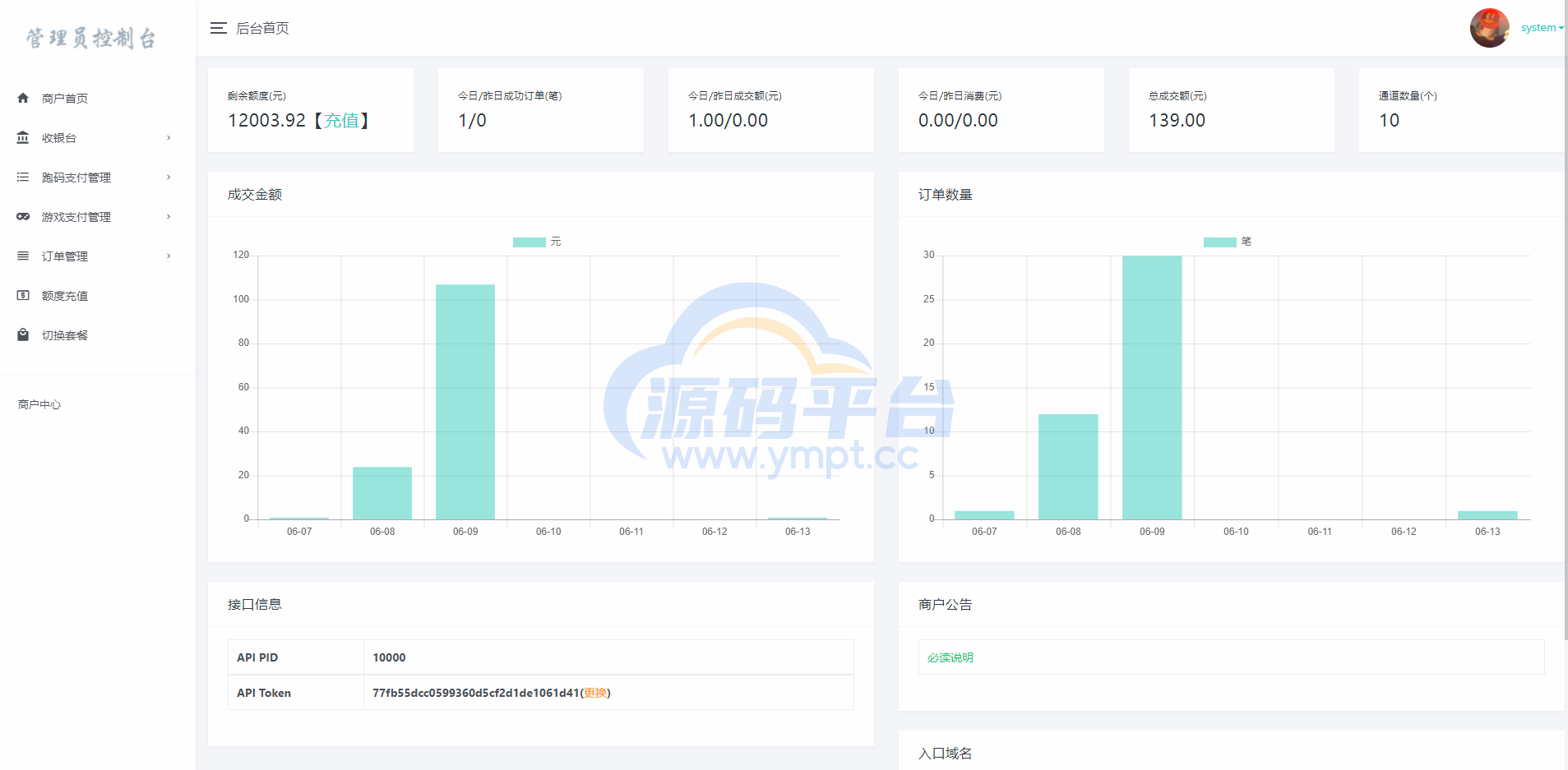The height and width of the screenshot is (770, 1568).
Task: Click the 06-07 bar in 订单数量 chart
Action: point(984,515)
